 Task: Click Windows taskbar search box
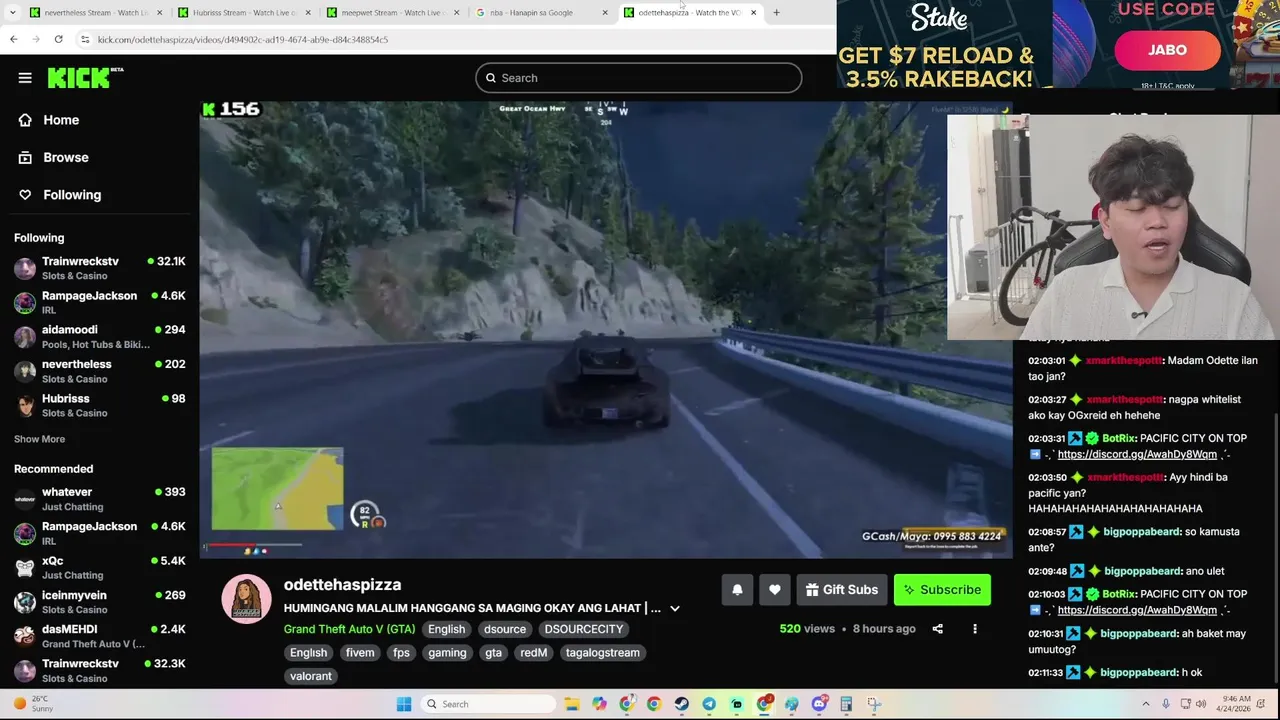[x=487, y=704]
